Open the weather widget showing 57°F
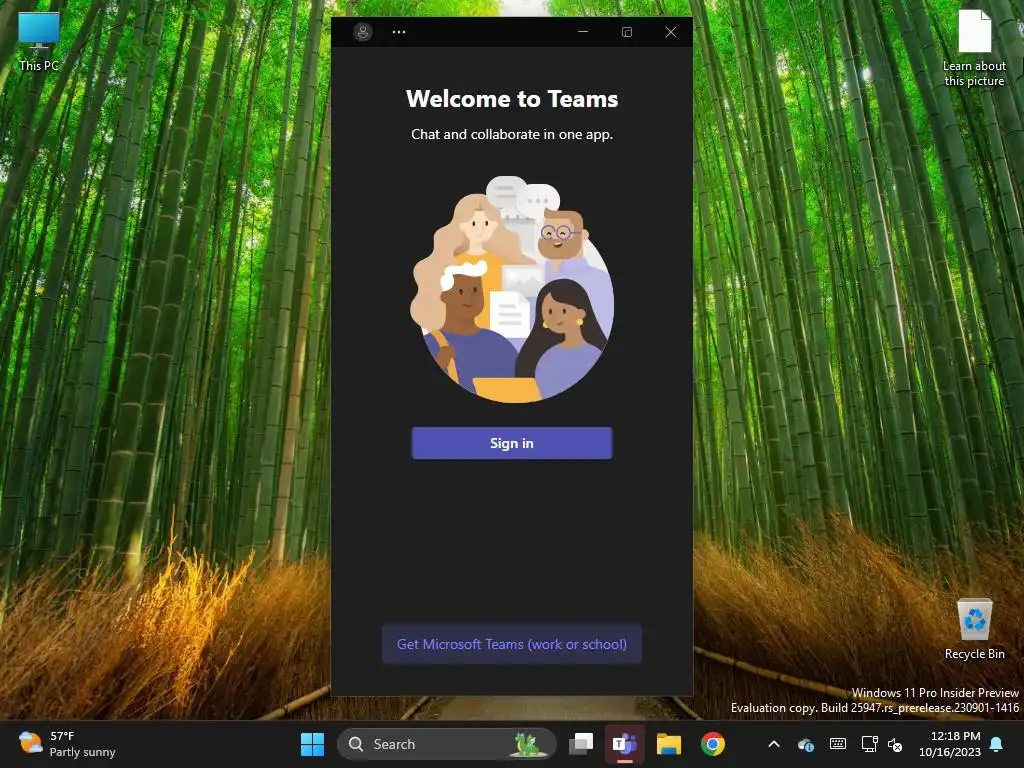1024x768 pixels. pos(67,744)
